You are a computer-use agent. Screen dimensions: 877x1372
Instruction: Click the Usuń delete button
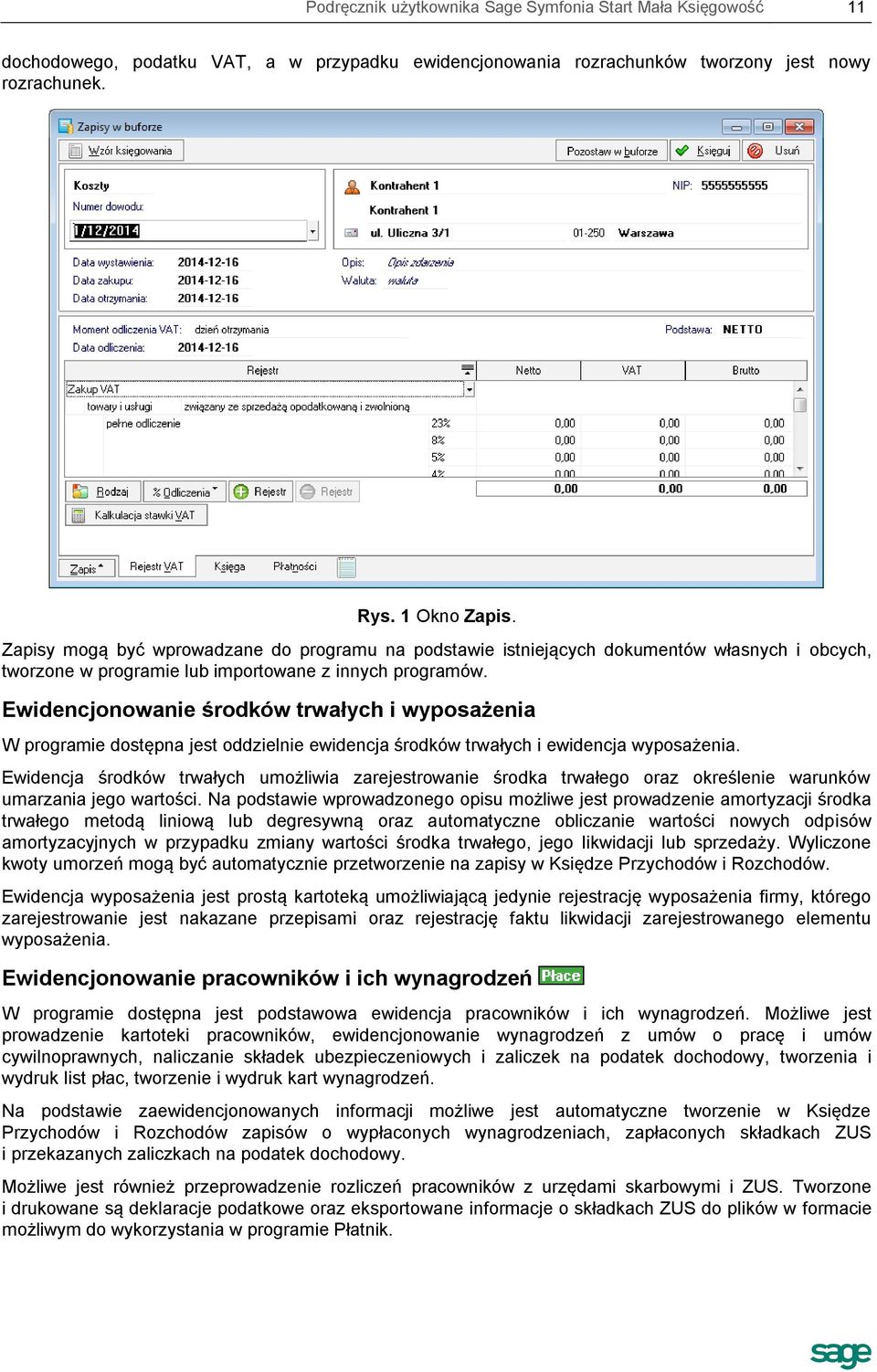point(777,151)
